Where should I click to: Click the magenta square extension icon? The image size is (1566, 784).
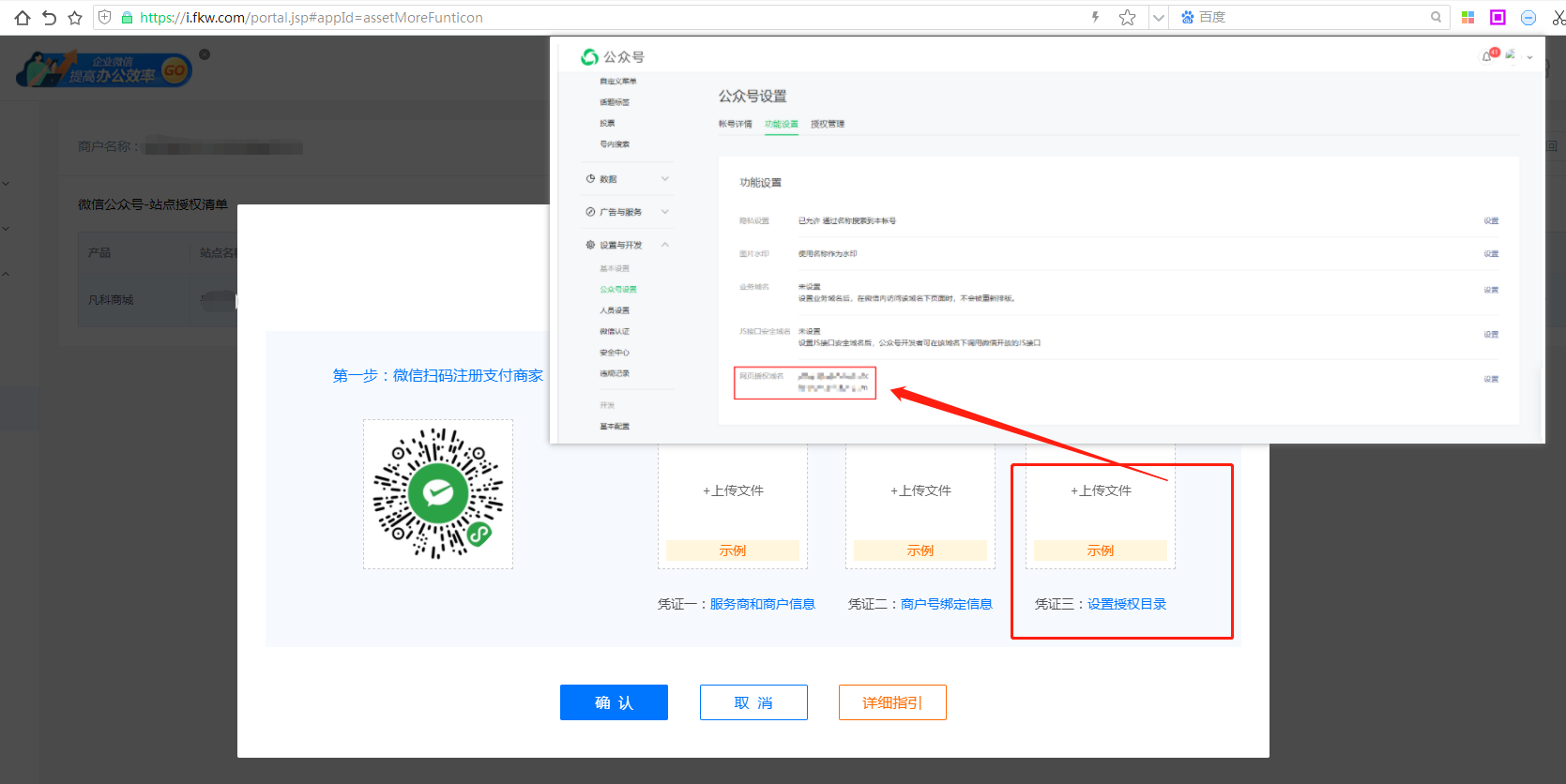click(1498, 17)
